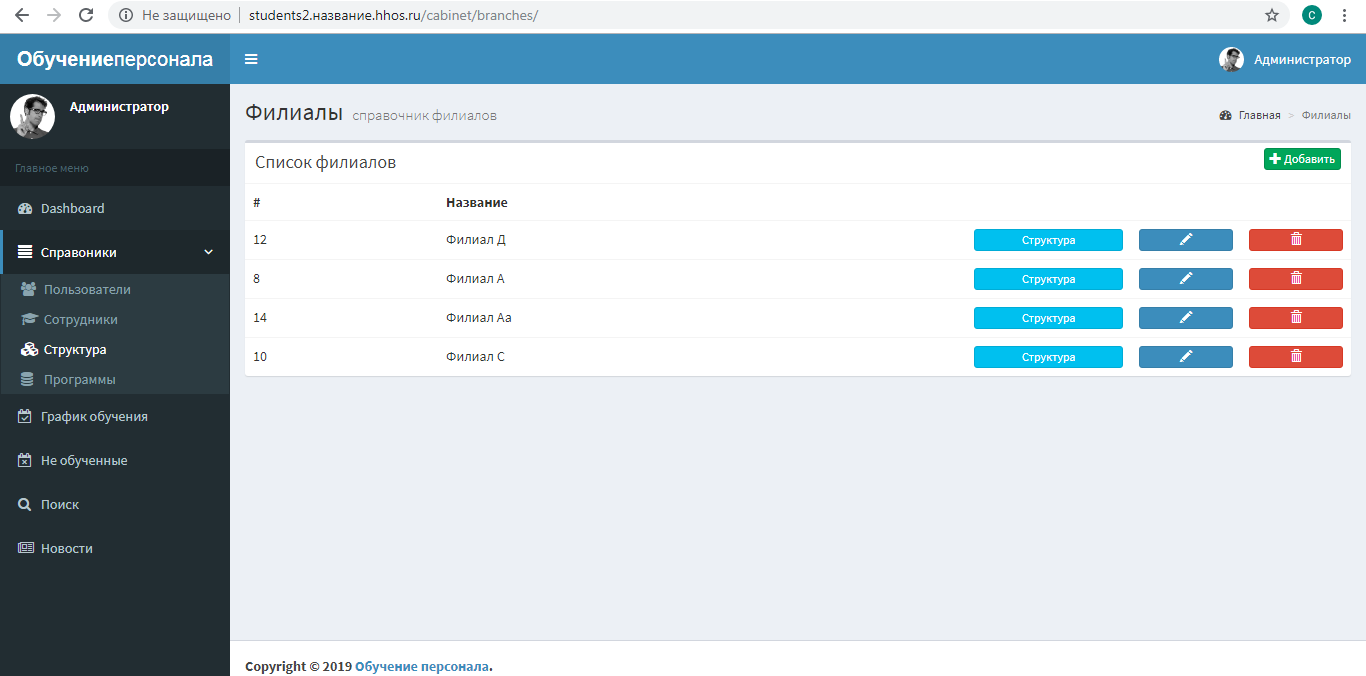
Task: Delete Филиал Д with the trash button
Action: pyautogui.click(x=1296, y=240)
